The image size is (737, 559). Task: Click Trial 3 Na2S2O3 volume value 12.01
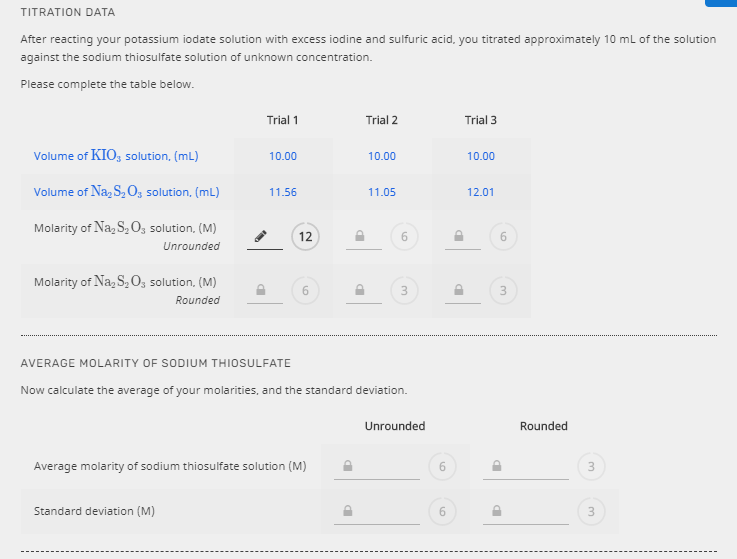[x=481, y=192]
